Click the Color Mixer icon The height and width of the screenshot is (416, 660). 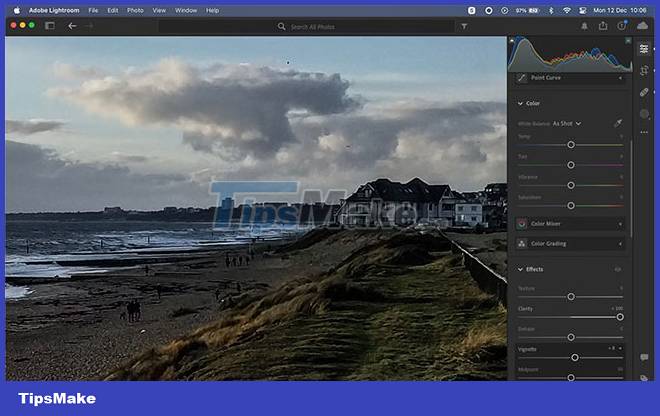(522, 224)
